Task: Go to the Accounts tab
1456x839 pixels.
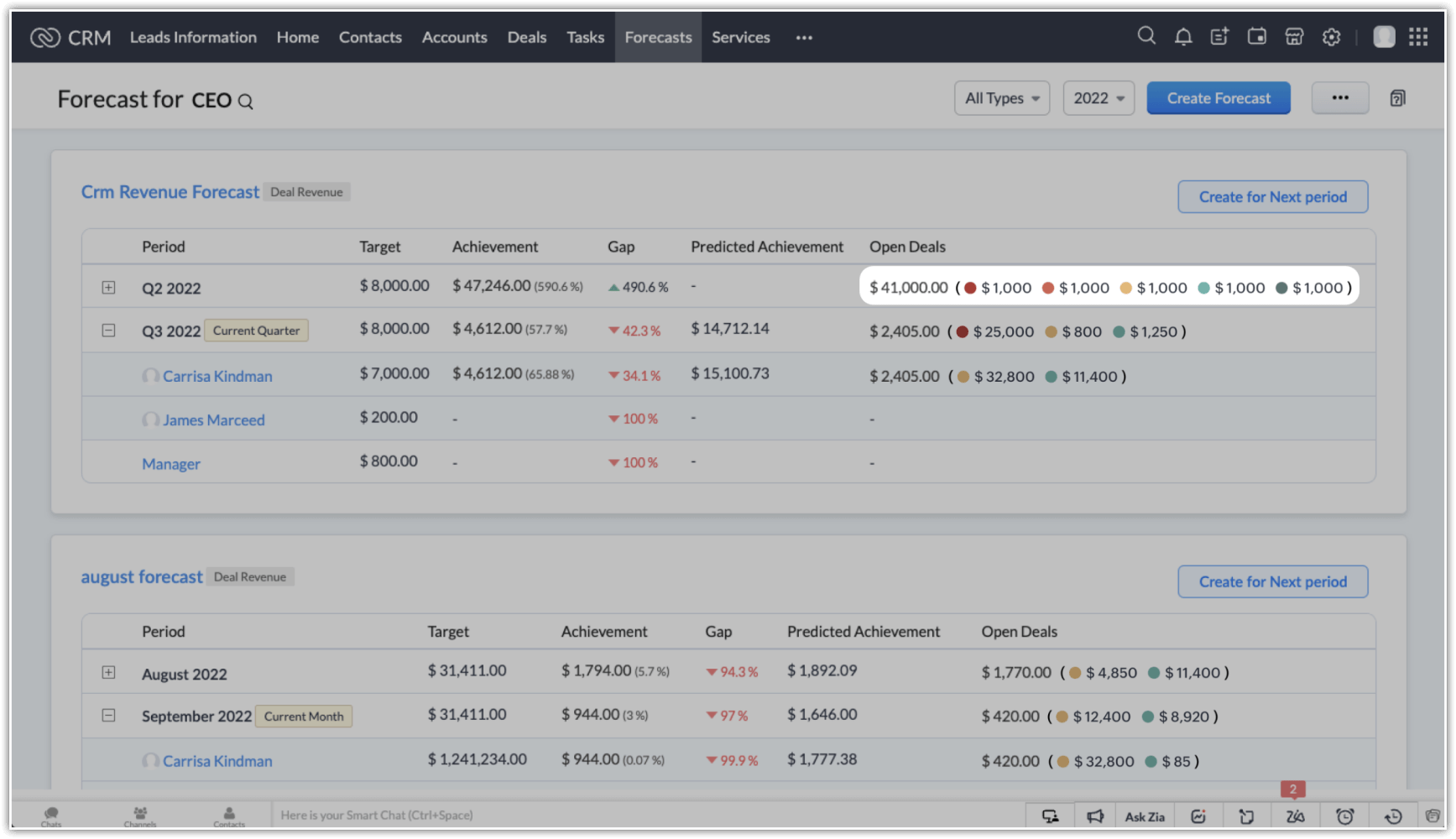Action: 454,37
